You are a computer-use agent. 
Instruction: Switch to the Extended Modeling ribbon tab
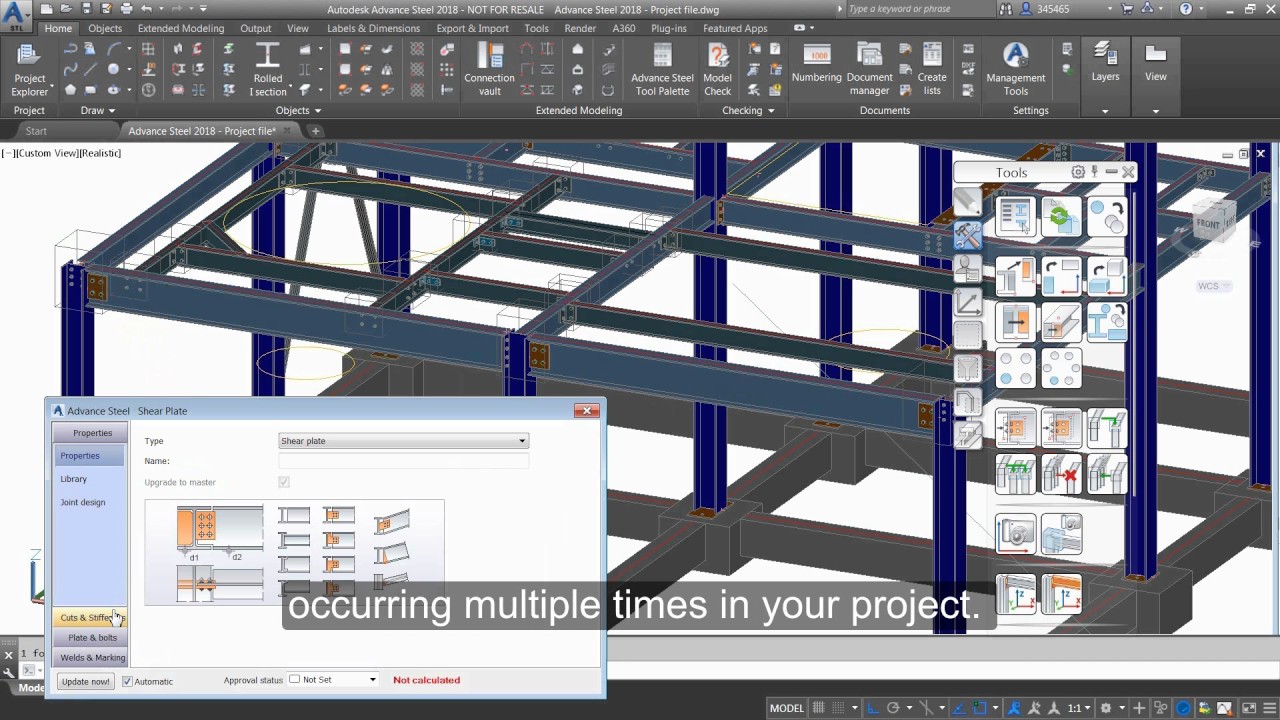point(180,28)
